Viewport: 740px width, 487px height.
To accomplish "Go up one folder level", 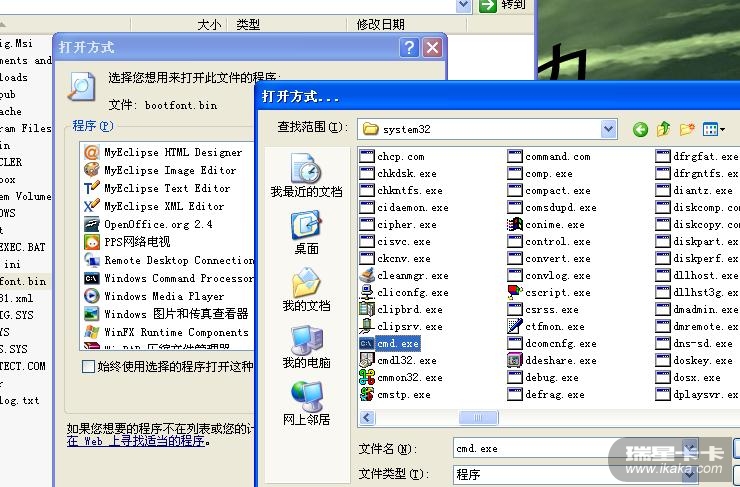I will (x=664, y=129).
